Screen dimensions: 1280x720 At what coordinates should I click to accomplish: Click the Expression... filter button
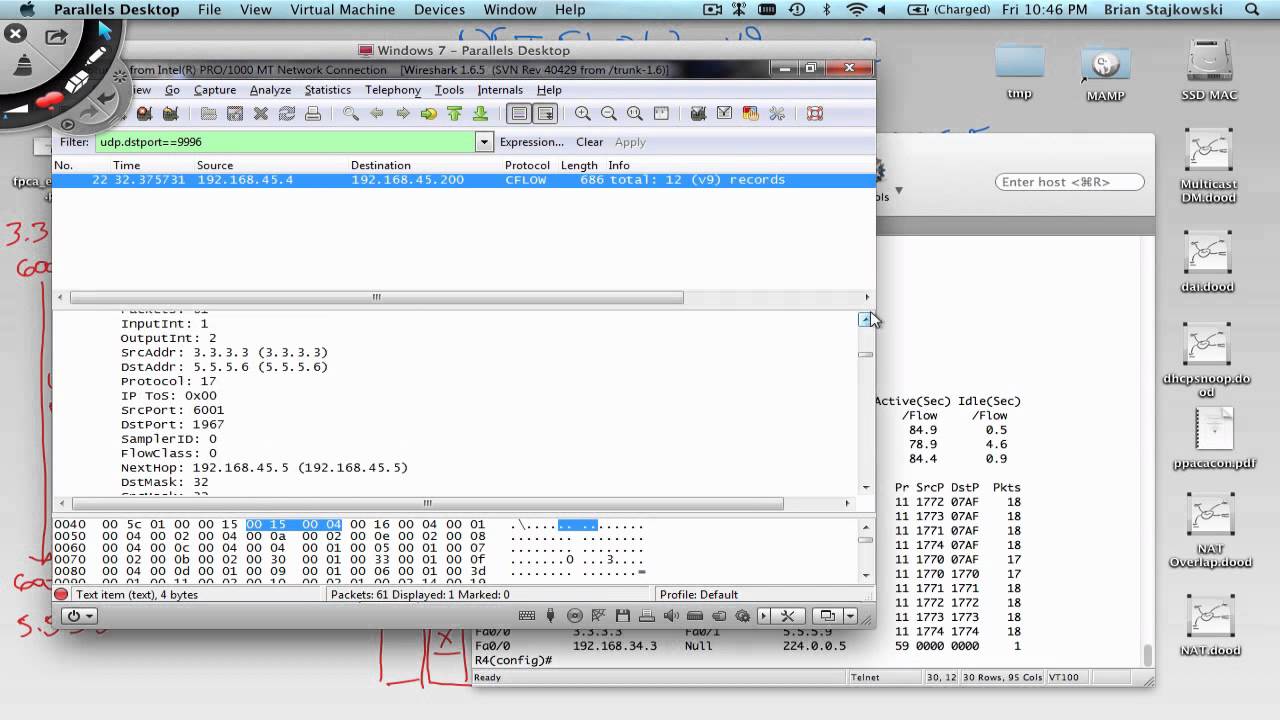[532, 142]
